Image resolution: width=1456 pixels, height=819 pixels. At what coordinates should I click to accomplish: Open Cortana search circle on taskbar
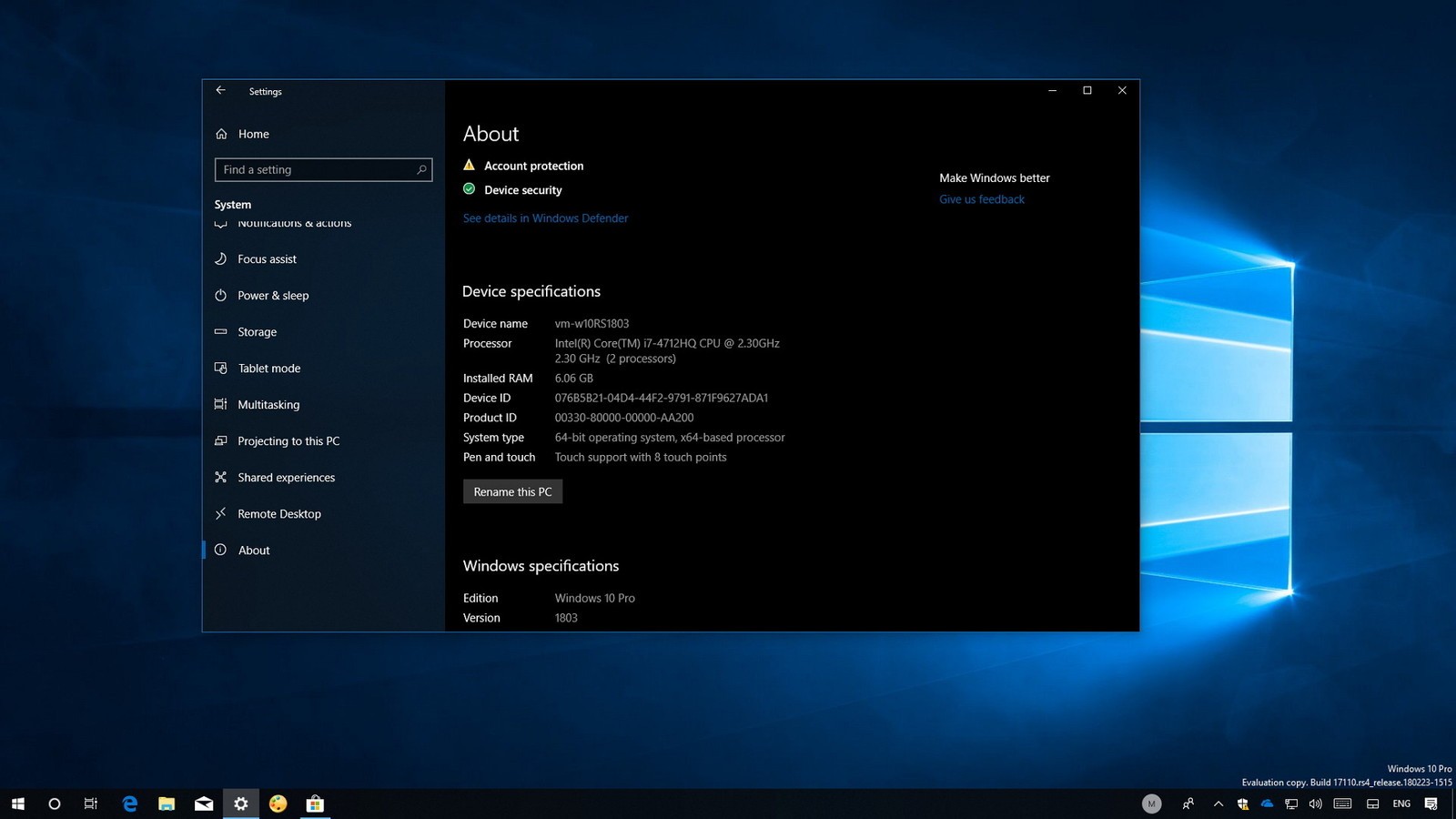(55, 804)
